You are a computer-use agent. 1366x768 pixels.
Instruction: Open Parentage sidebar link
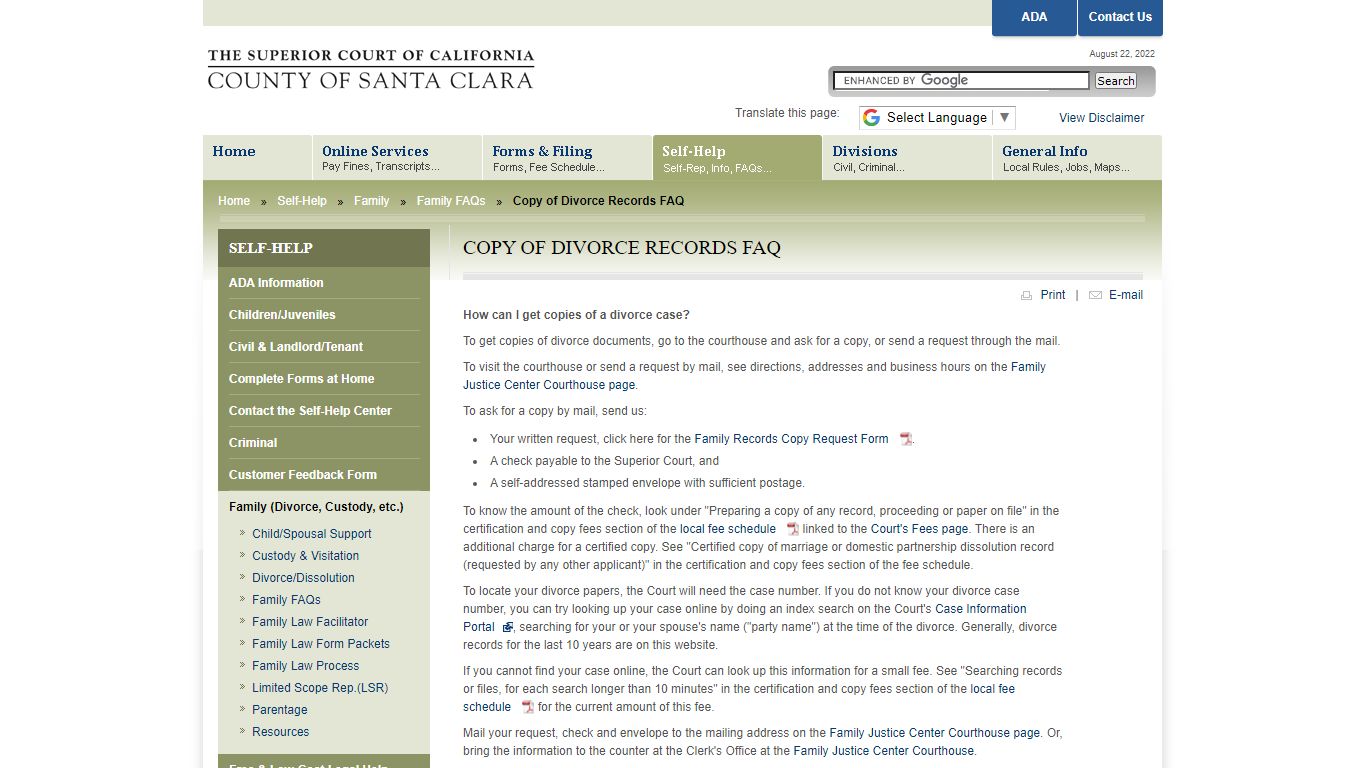click(279, 710)
